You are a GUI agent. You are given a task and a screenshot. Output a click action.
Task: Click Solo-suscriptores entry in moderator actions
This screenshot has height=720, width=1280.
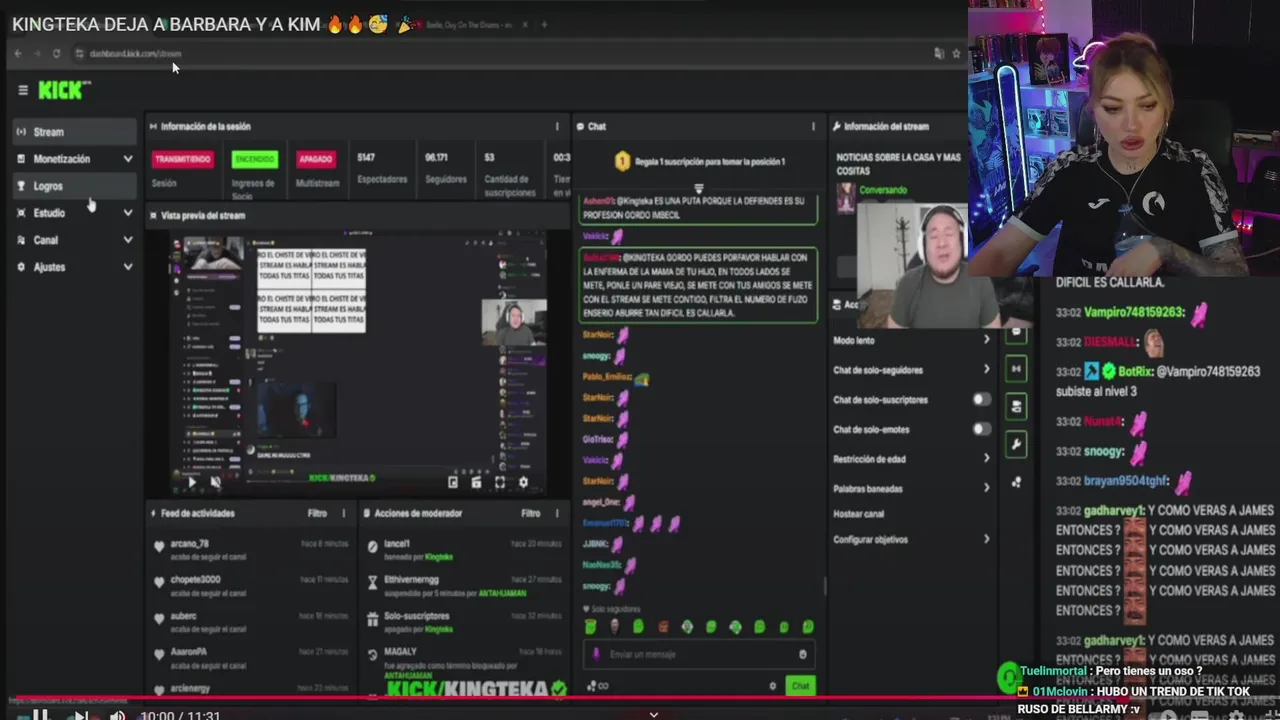click(465, 621)
